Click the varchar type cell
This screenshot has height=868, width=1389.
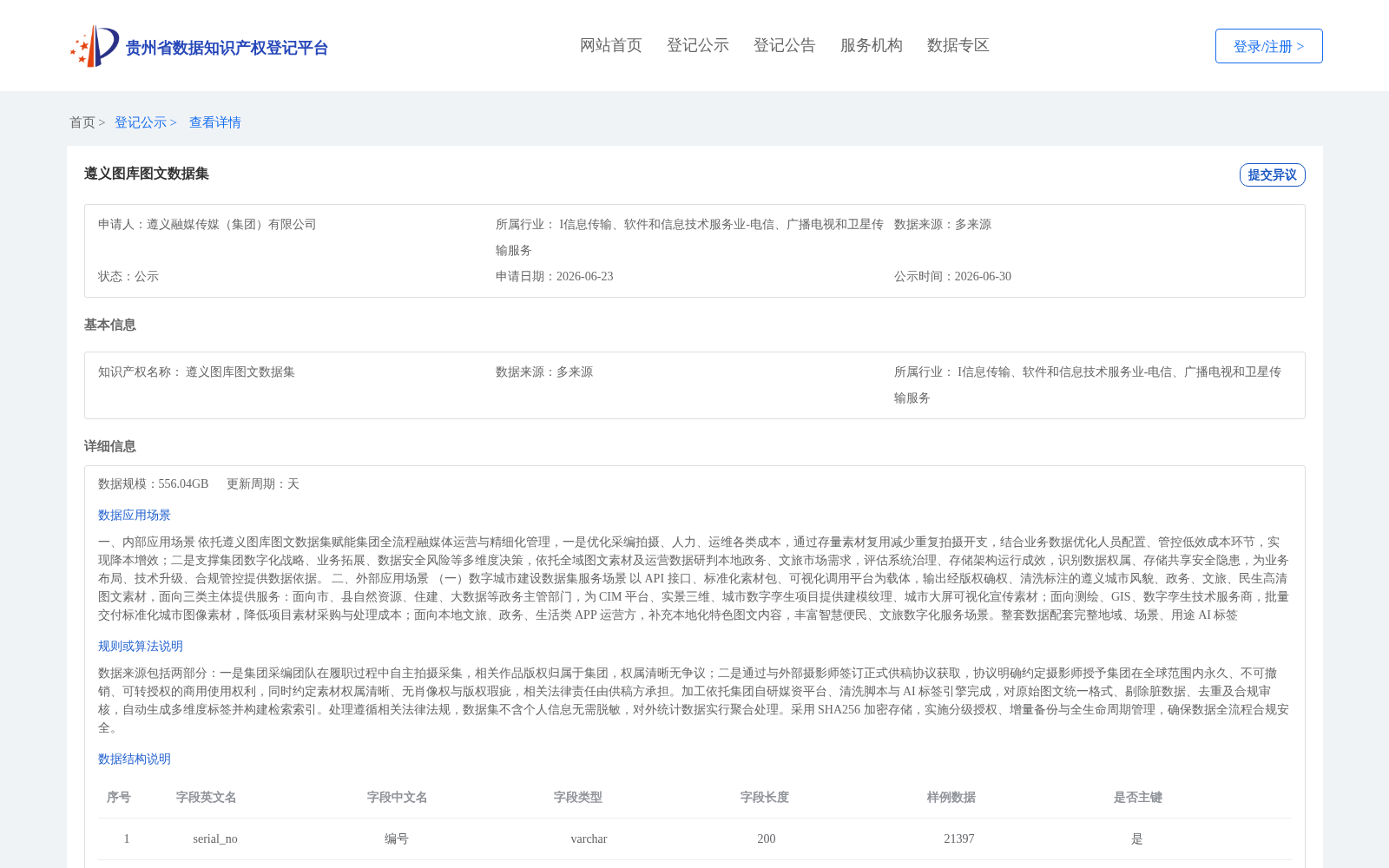click(x=589, y=838)
